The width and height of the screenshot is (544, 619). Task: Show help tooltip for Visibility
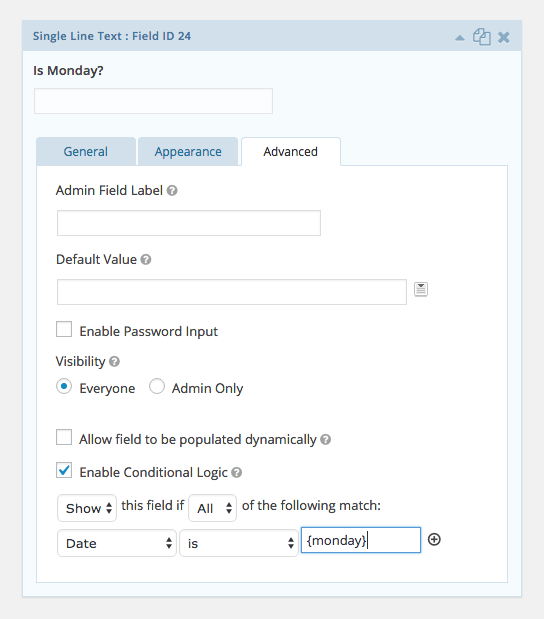114,362
